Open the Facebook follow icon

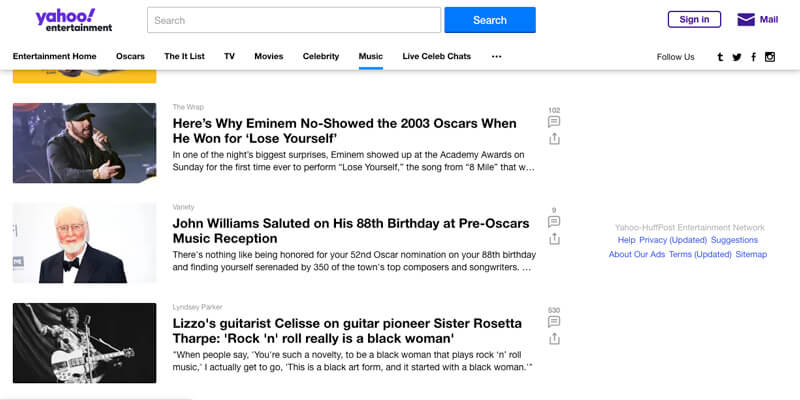(754, 57)
